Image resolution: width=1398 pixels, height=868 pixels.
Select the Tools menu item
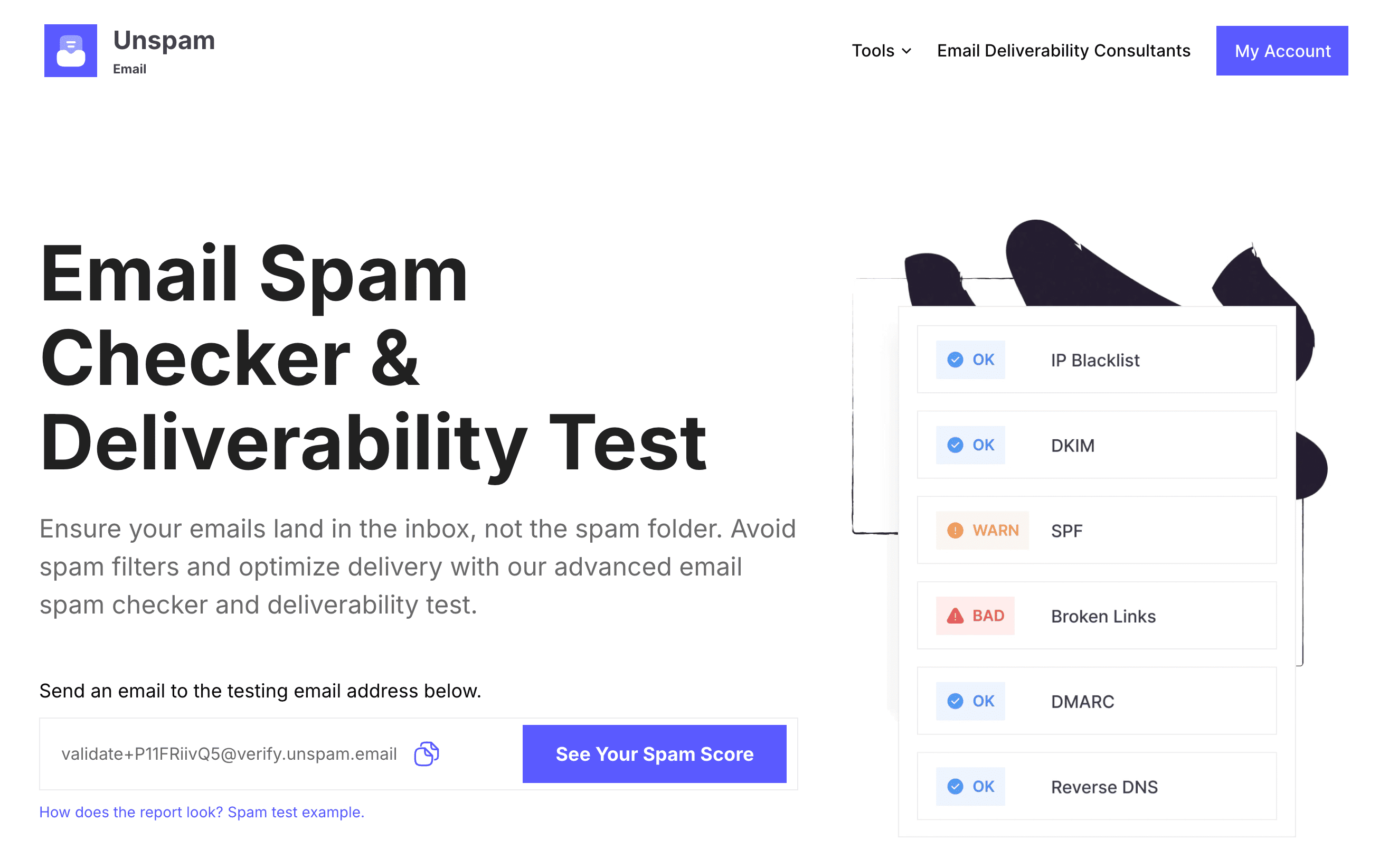(873, 51)
